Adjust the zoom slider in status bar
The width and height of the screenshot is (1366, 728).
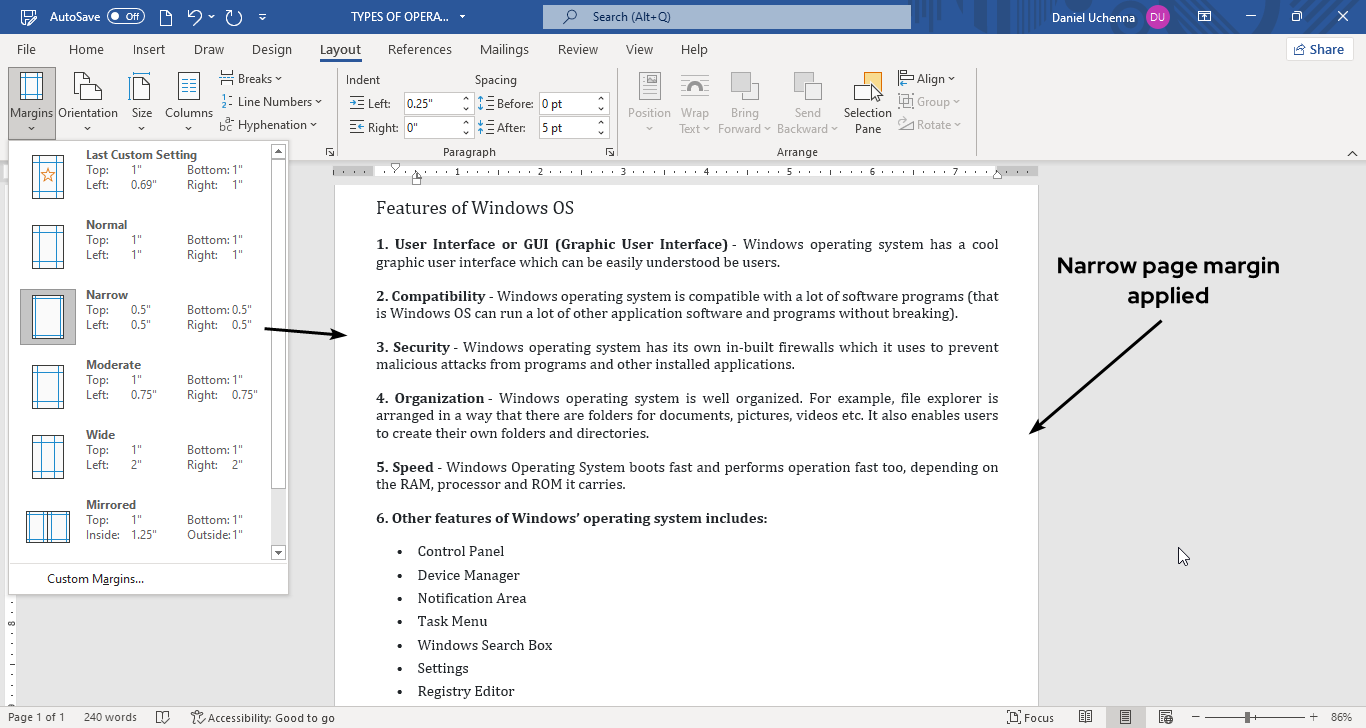1249,717
